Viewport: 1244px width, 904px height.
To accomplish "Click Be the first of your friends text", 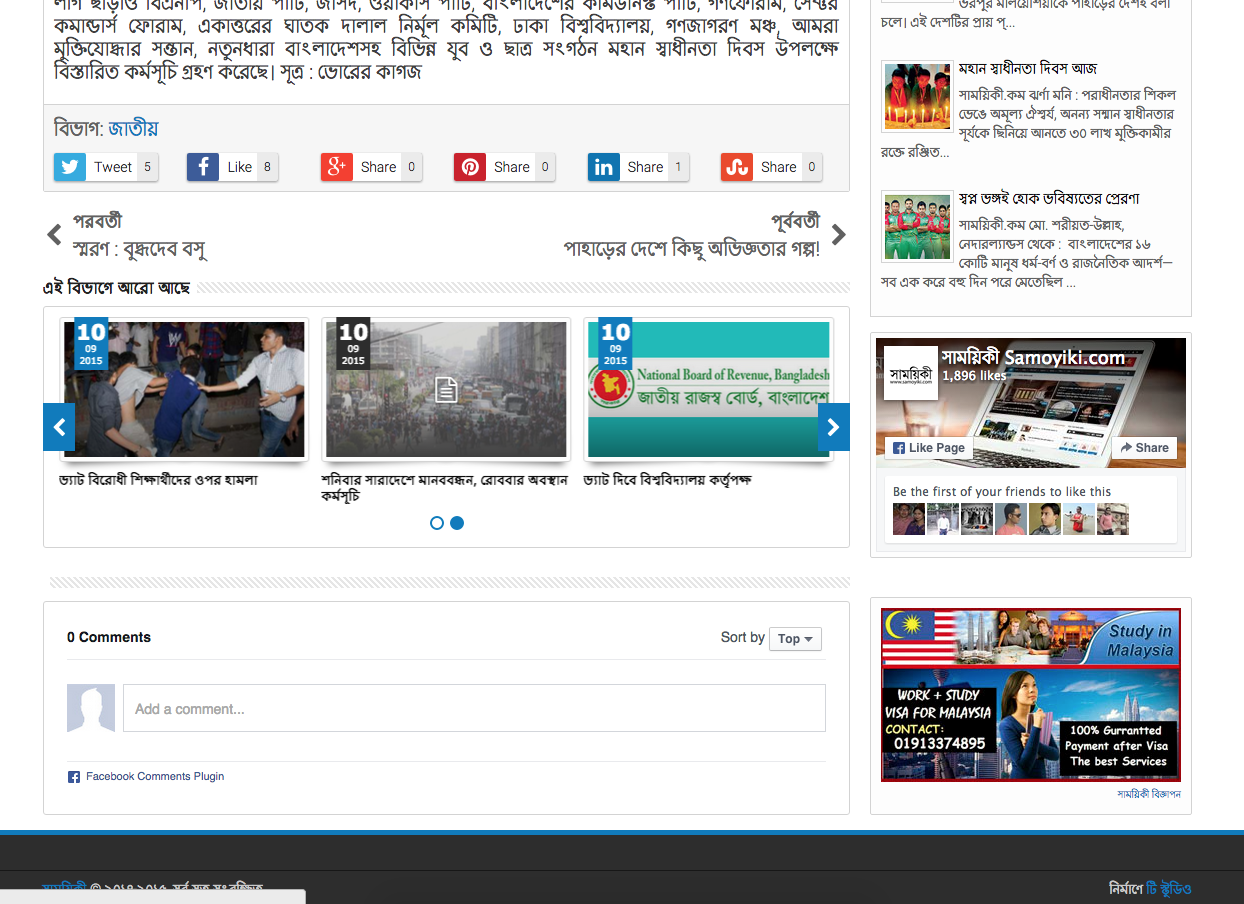I will click(x=1002, y=492).
